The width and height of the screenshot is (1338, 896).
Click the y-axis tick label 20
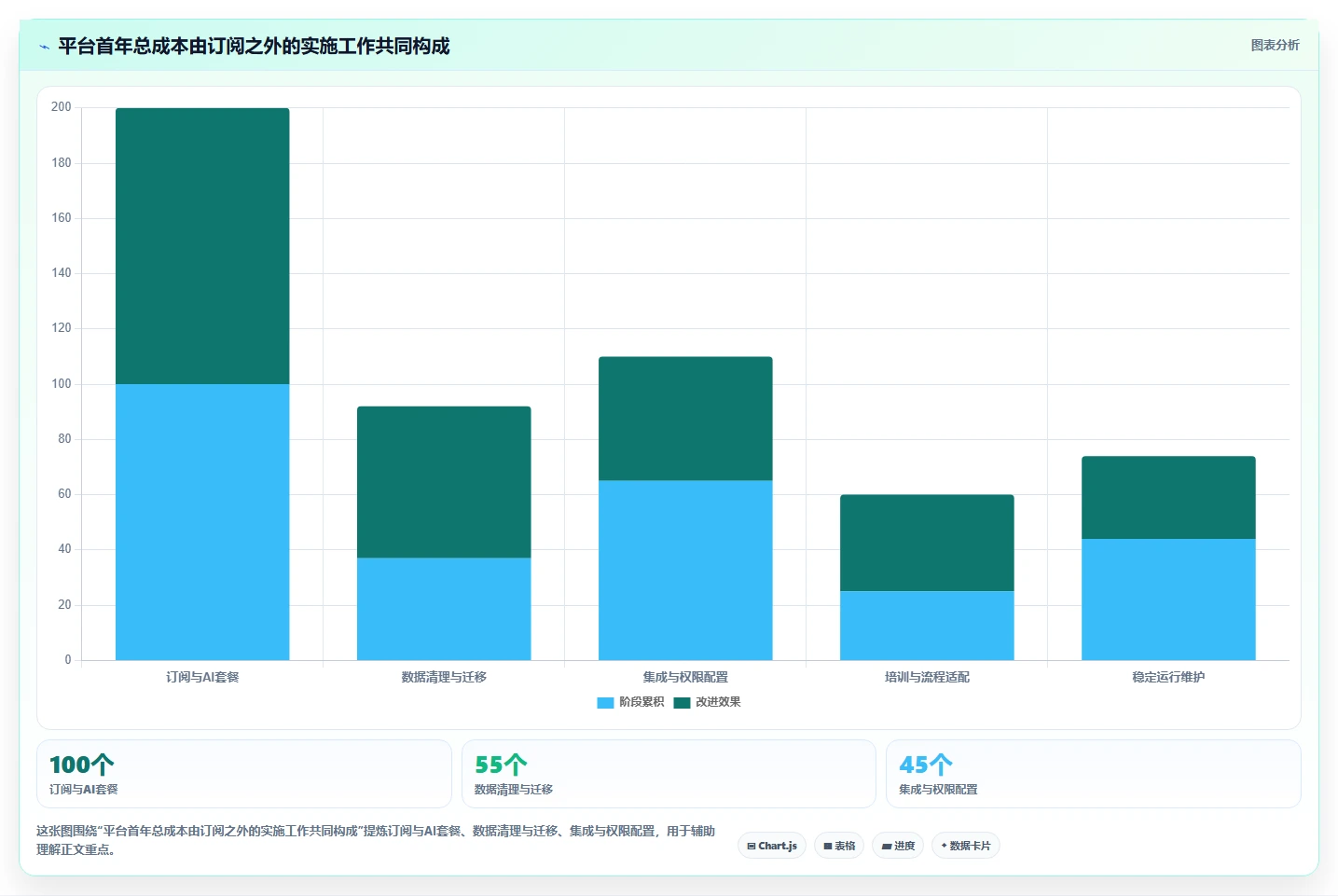click(x=64, y=605)
